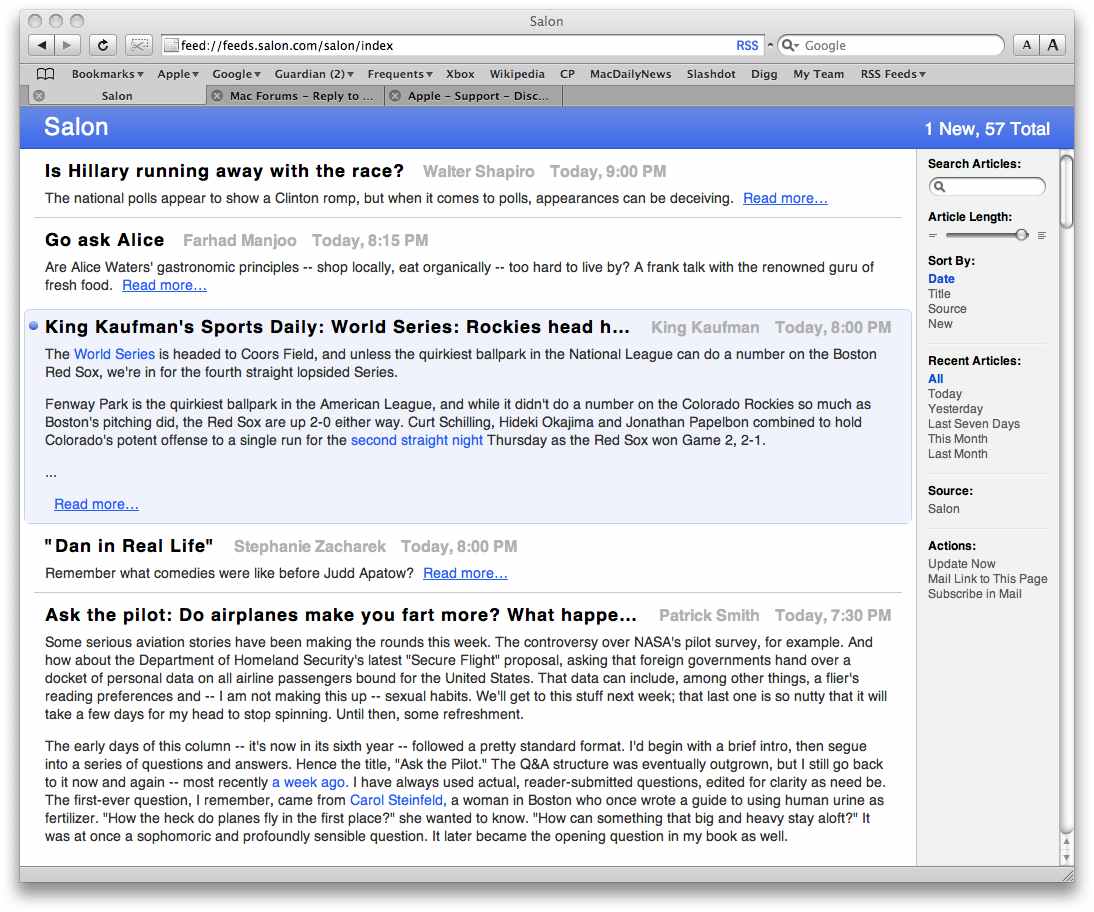Open Read more for Dan in Real Life

point(465,573)
